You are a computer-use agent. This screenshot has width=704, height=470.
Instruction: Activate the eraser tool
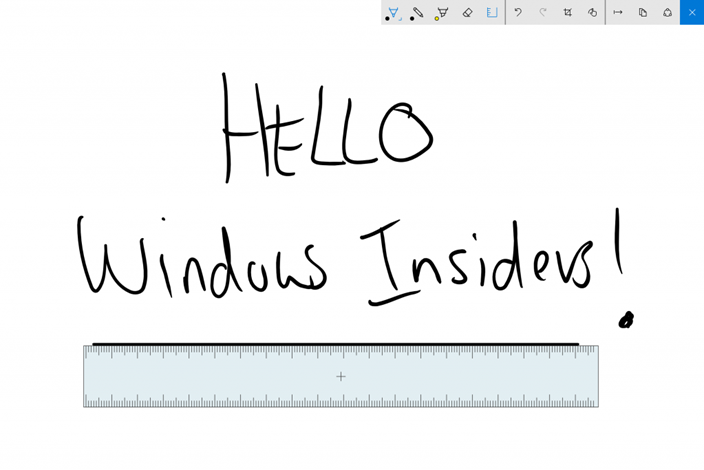(467, 13)
